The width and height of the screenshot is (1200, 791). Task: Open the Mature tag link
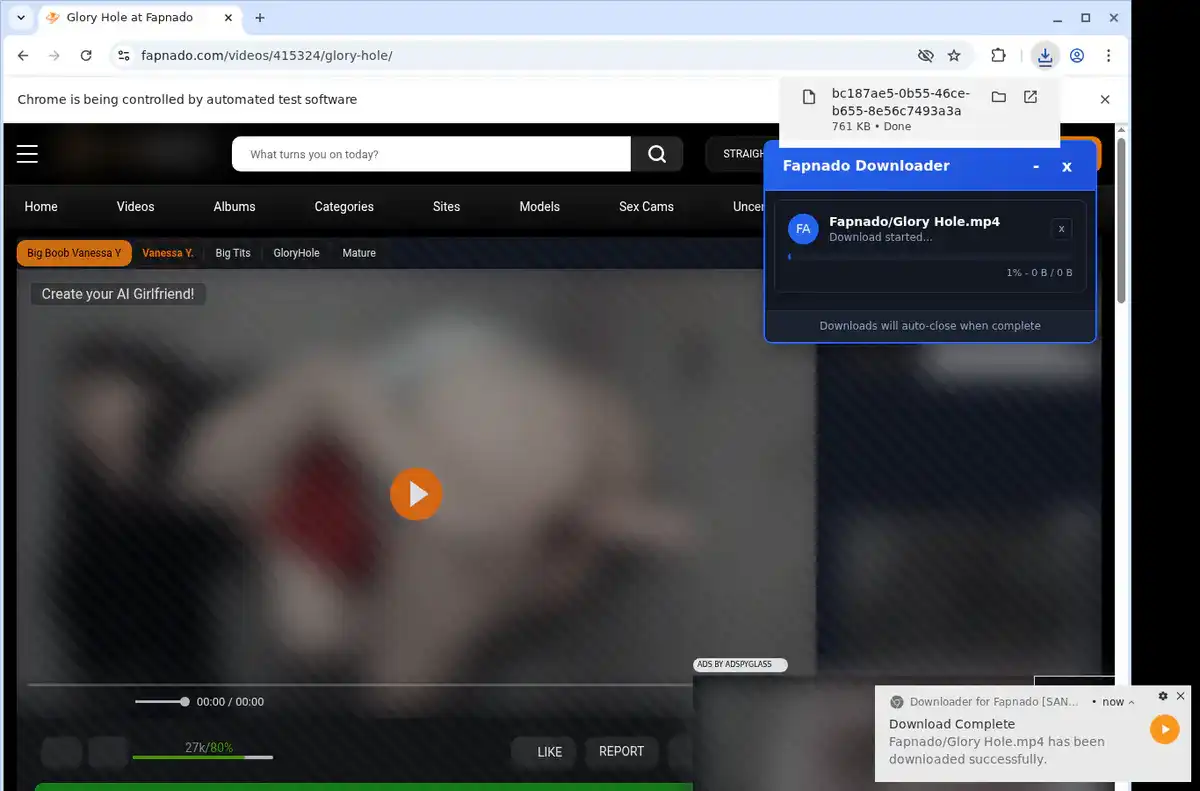[359, 253]
